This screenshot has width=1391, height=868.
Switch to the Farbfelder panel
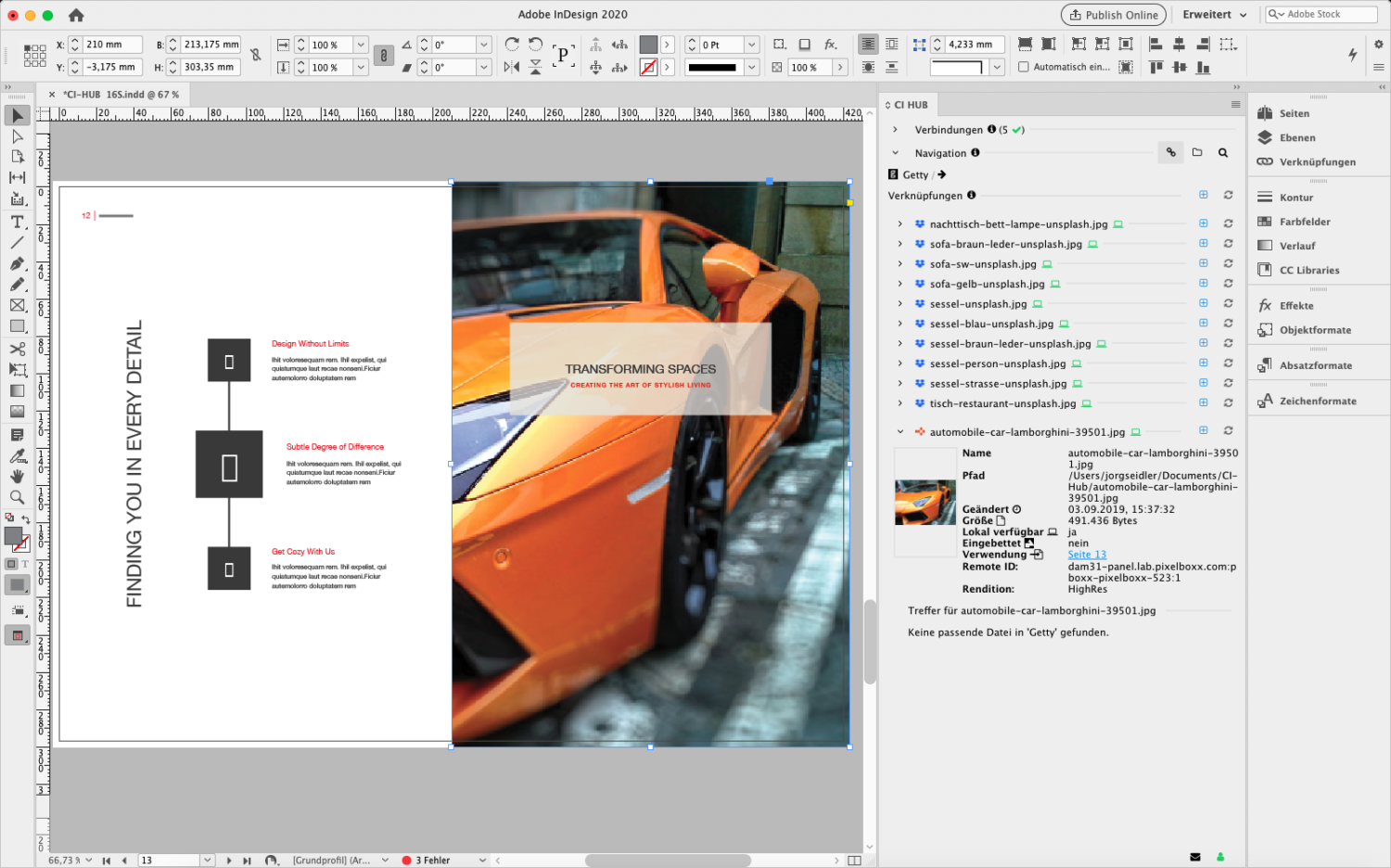1304,222
